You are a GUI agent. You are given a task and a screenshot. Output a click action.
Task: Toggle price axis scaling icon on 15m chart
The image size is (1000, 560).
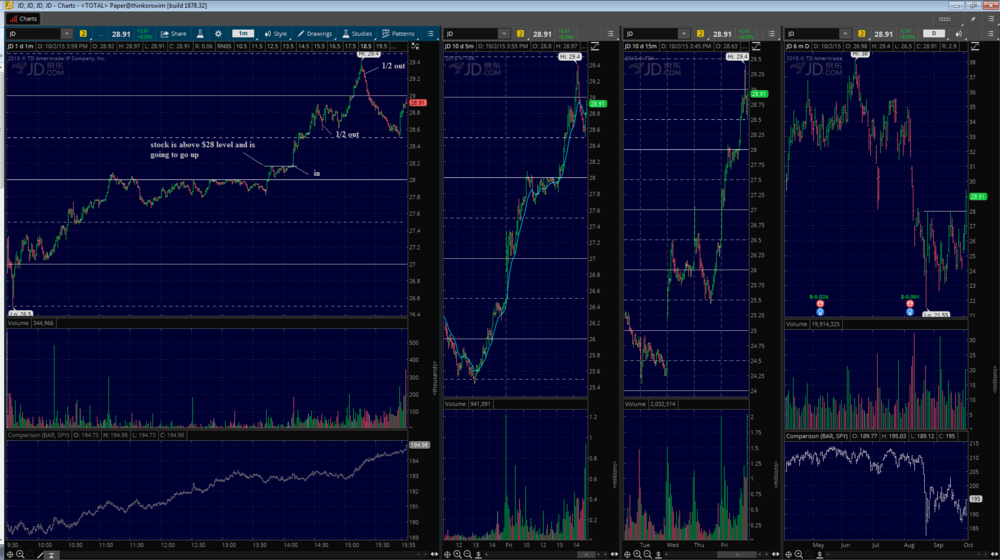click(756, 47)
